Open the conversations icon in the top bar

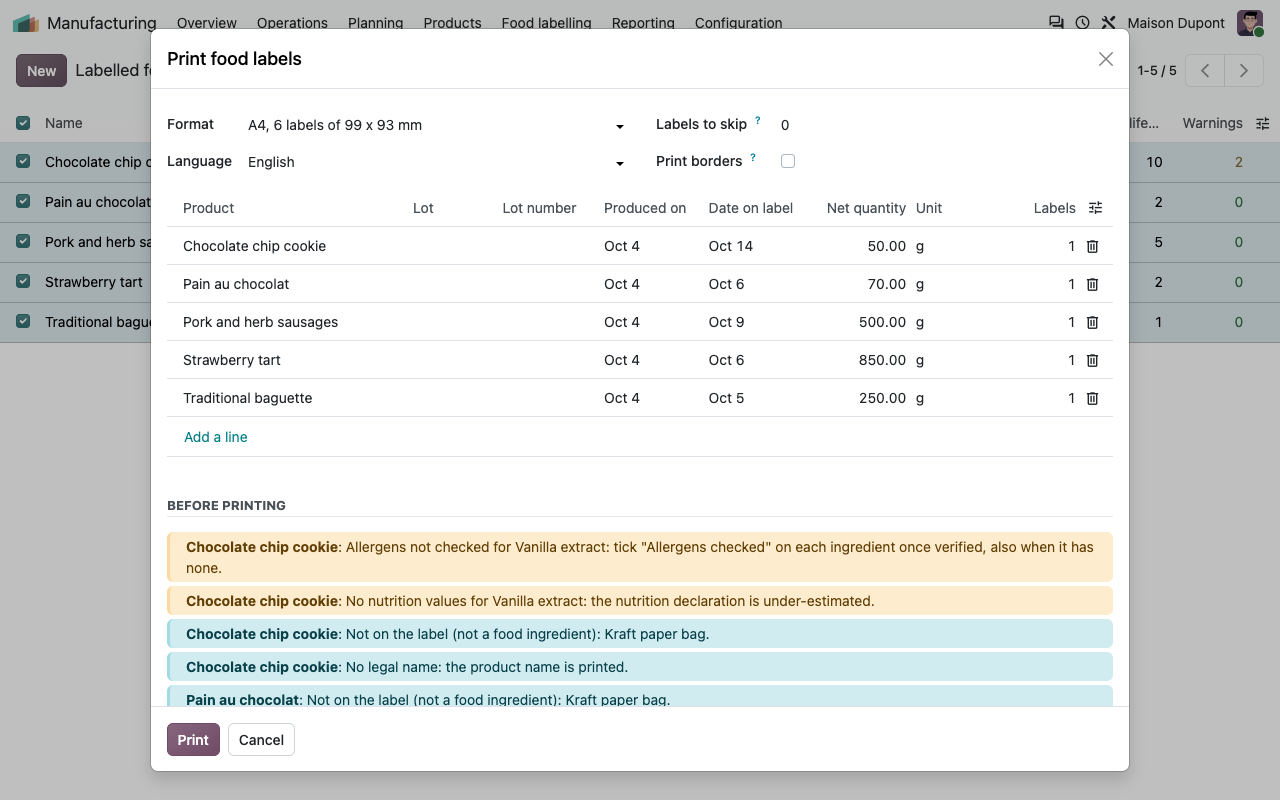tap(1056, 22)
